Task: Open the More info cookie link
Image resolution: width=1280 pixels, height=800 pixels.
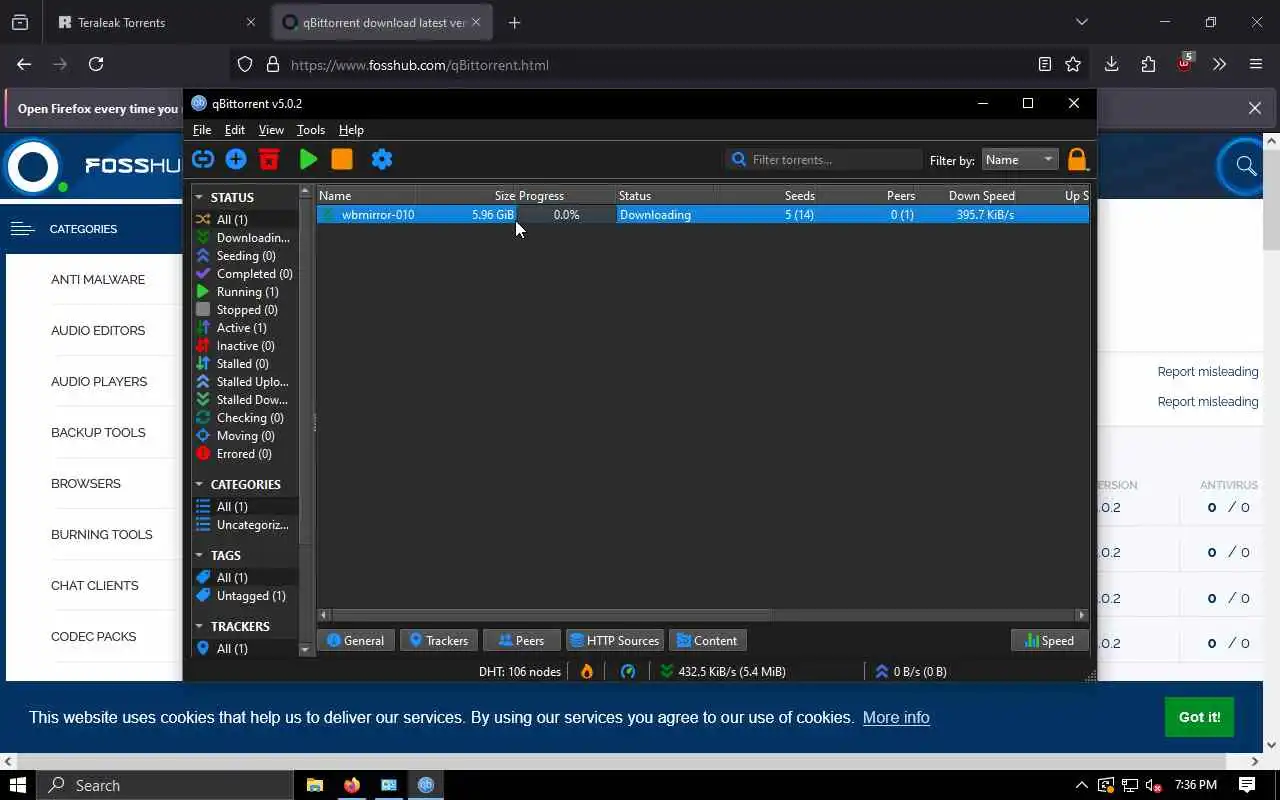Action: pos(896,717)
